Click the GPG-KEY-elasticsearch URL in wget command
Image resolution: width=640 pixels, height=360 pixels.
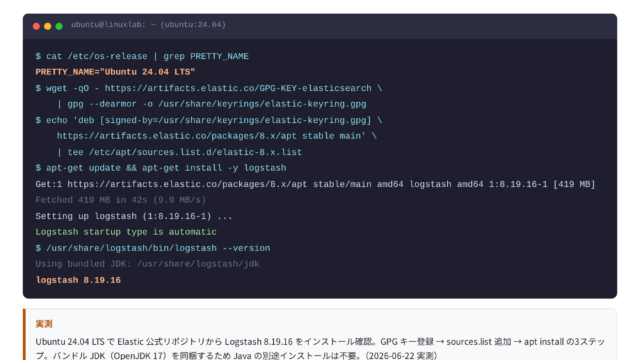coord(238,88)
